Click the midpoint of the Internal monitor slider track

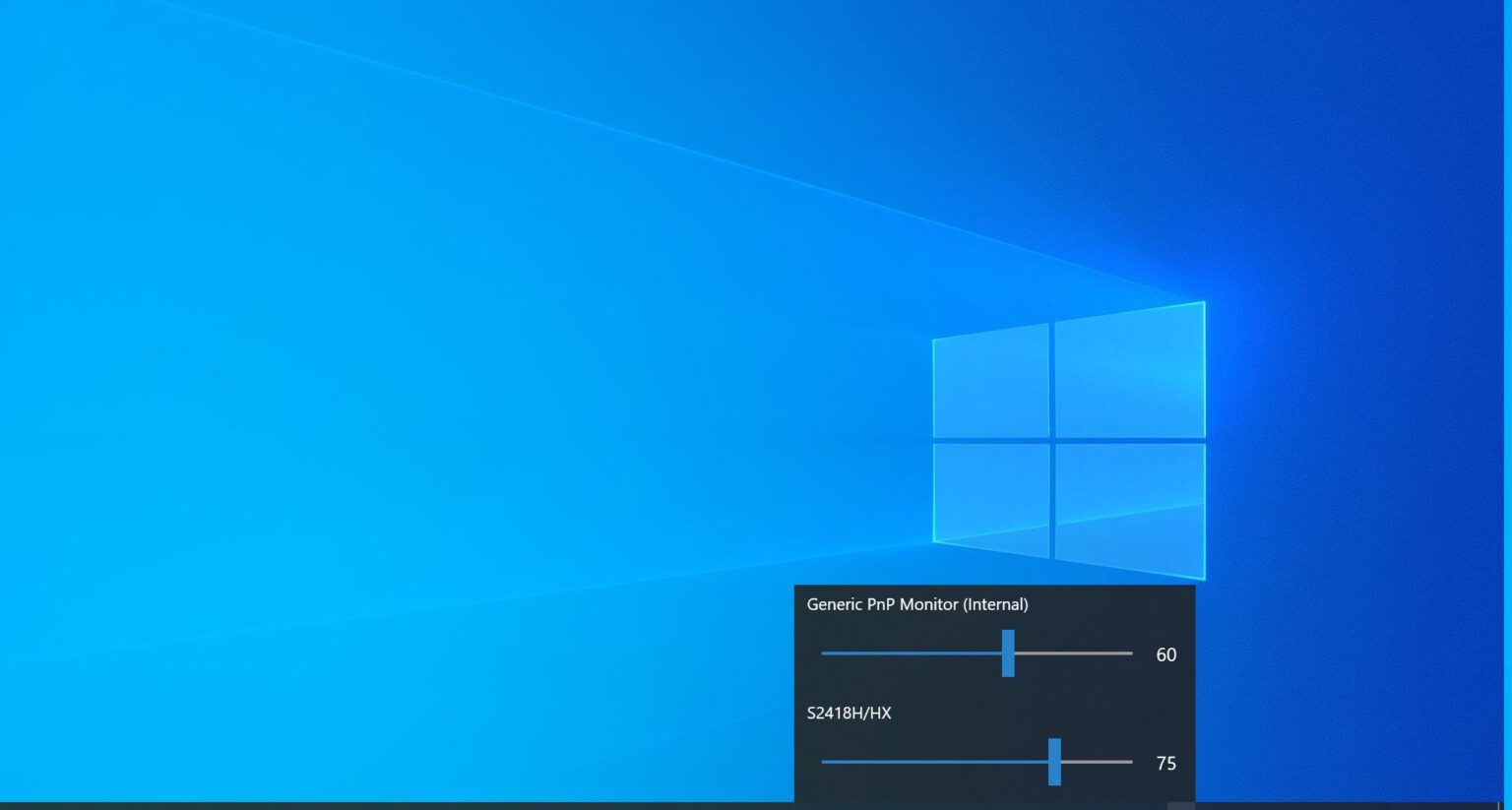click(976, 654)
